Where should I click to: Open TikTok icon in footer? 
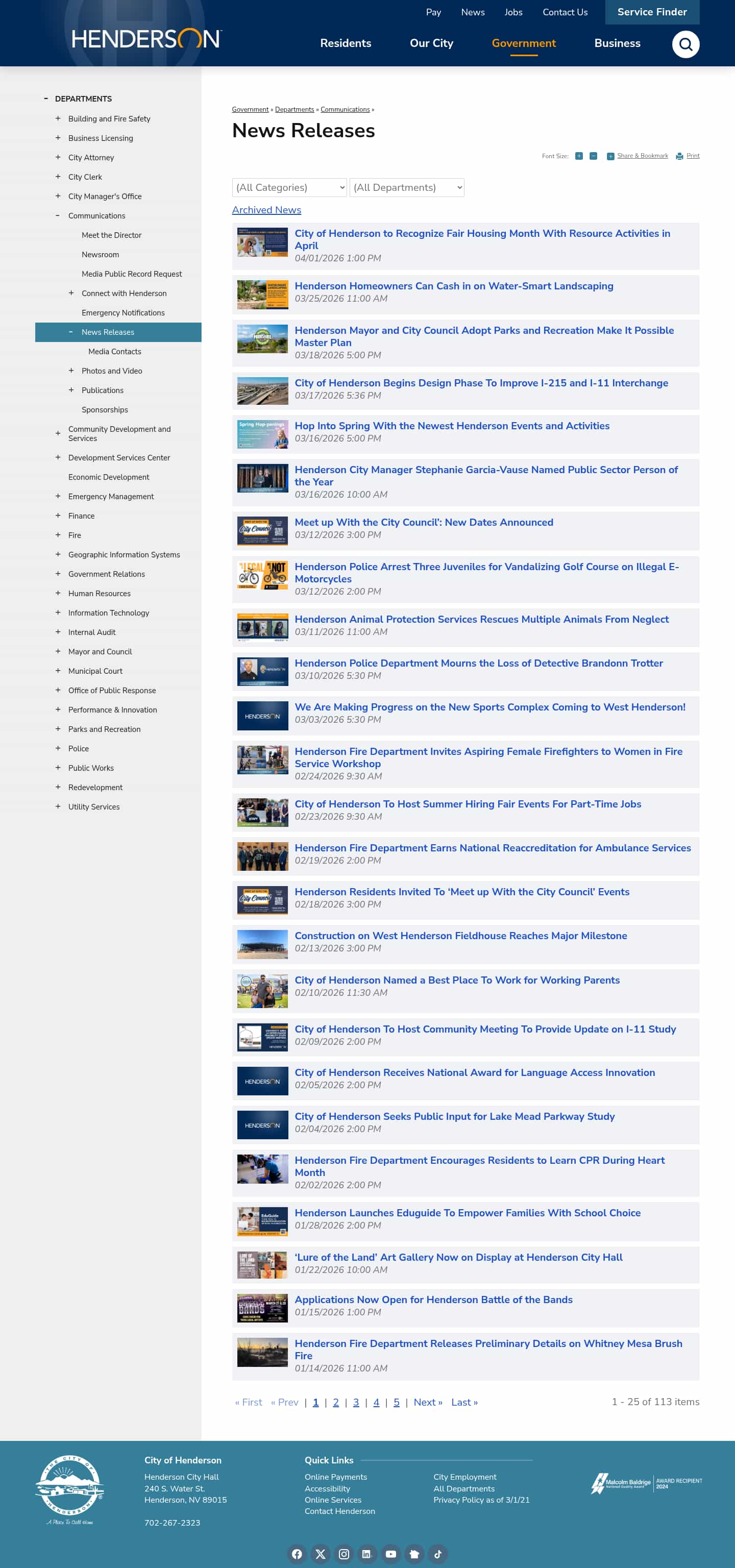point(437,1554)
